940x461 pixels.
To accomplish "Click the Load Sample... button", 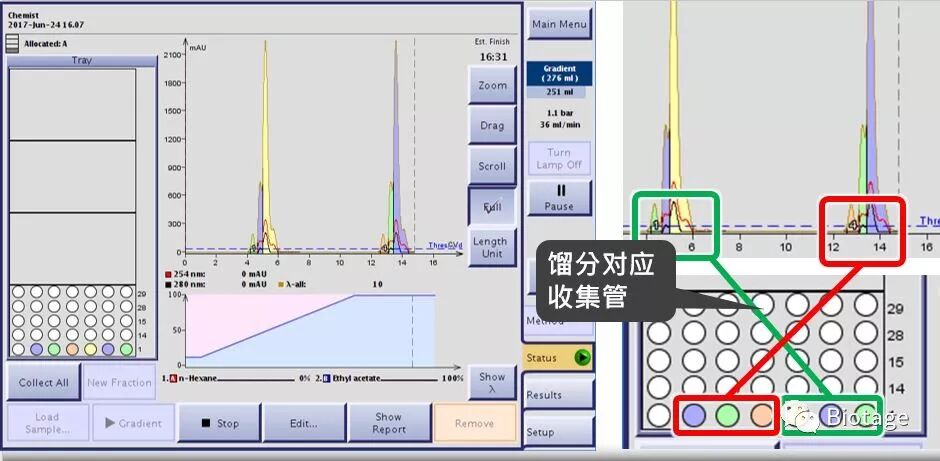I will 47,423.
